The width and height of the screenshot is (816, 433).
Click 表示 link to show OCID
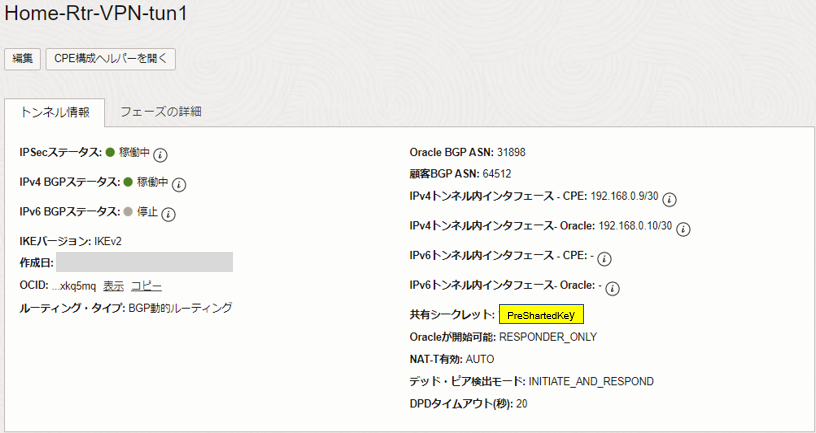[x=113, y=286]
